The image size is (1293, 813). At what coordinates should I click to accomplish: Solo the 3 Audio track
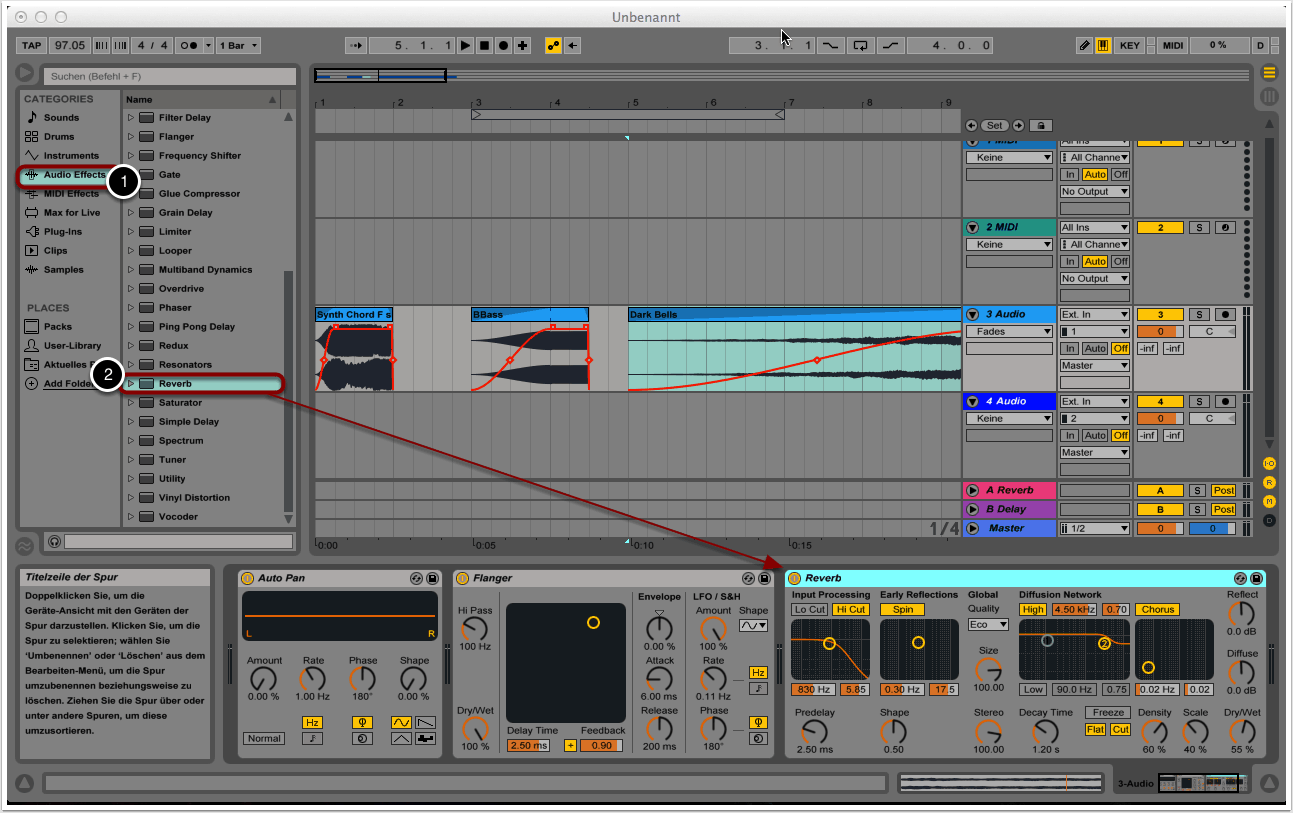1198,315
